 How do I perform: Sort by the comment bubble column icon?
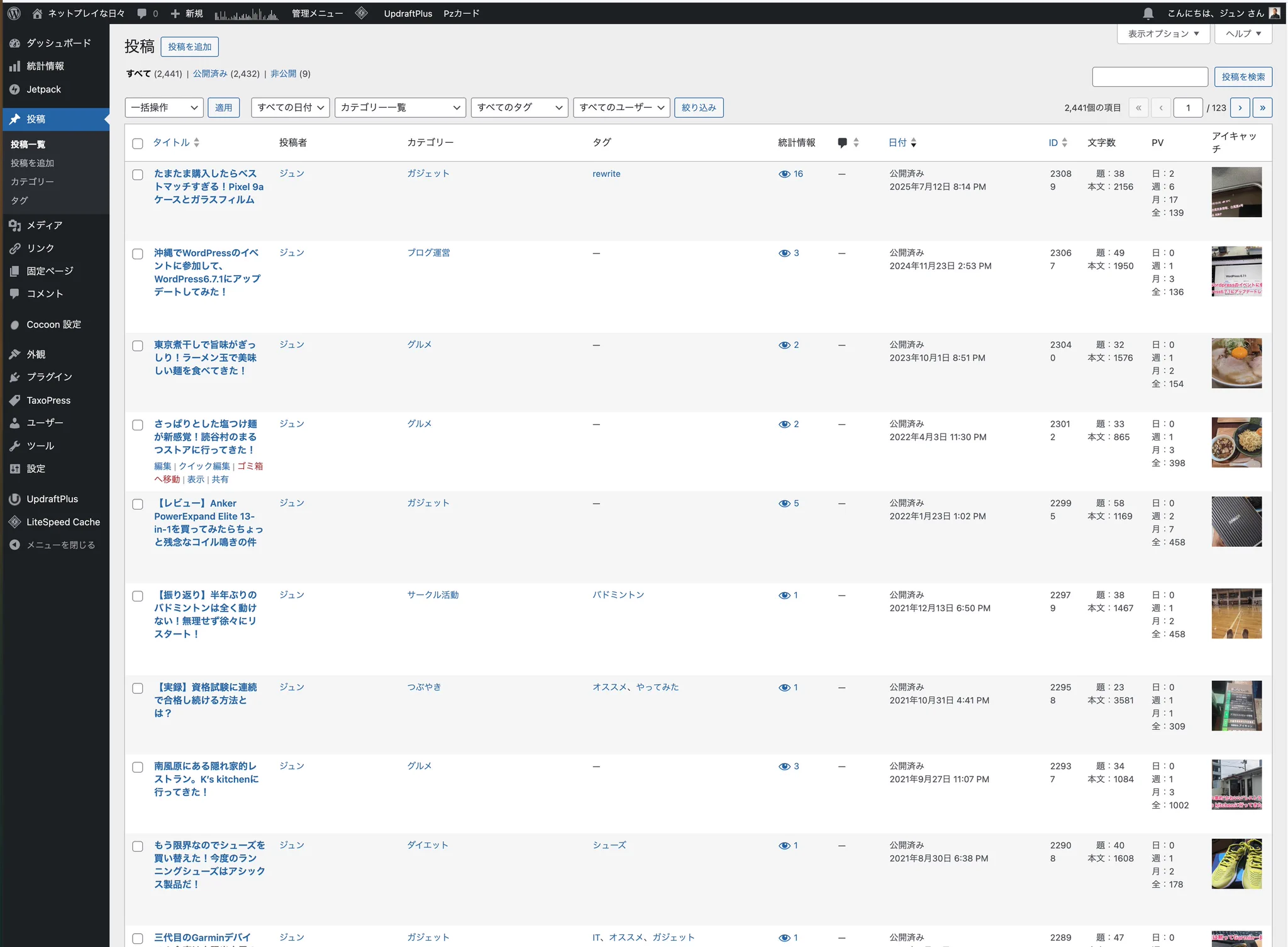(843, 143)
